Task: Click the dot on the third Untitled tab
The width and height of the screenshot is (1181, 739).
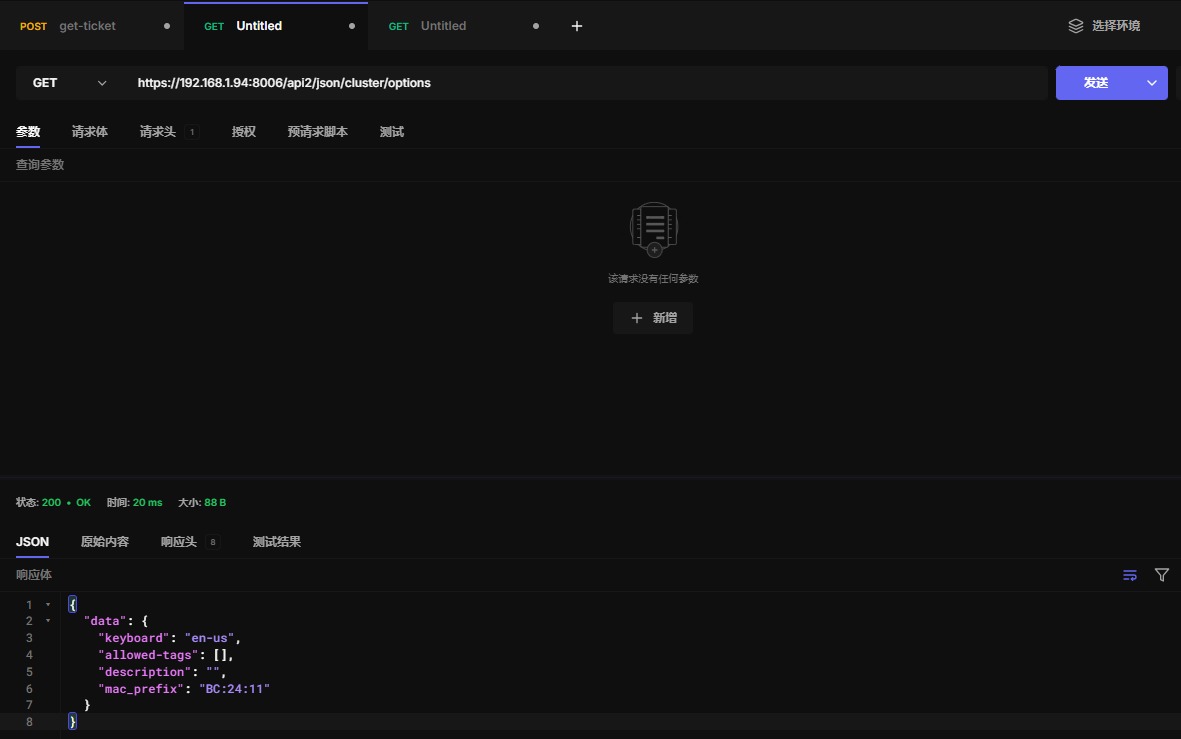Action: point(536,26)
